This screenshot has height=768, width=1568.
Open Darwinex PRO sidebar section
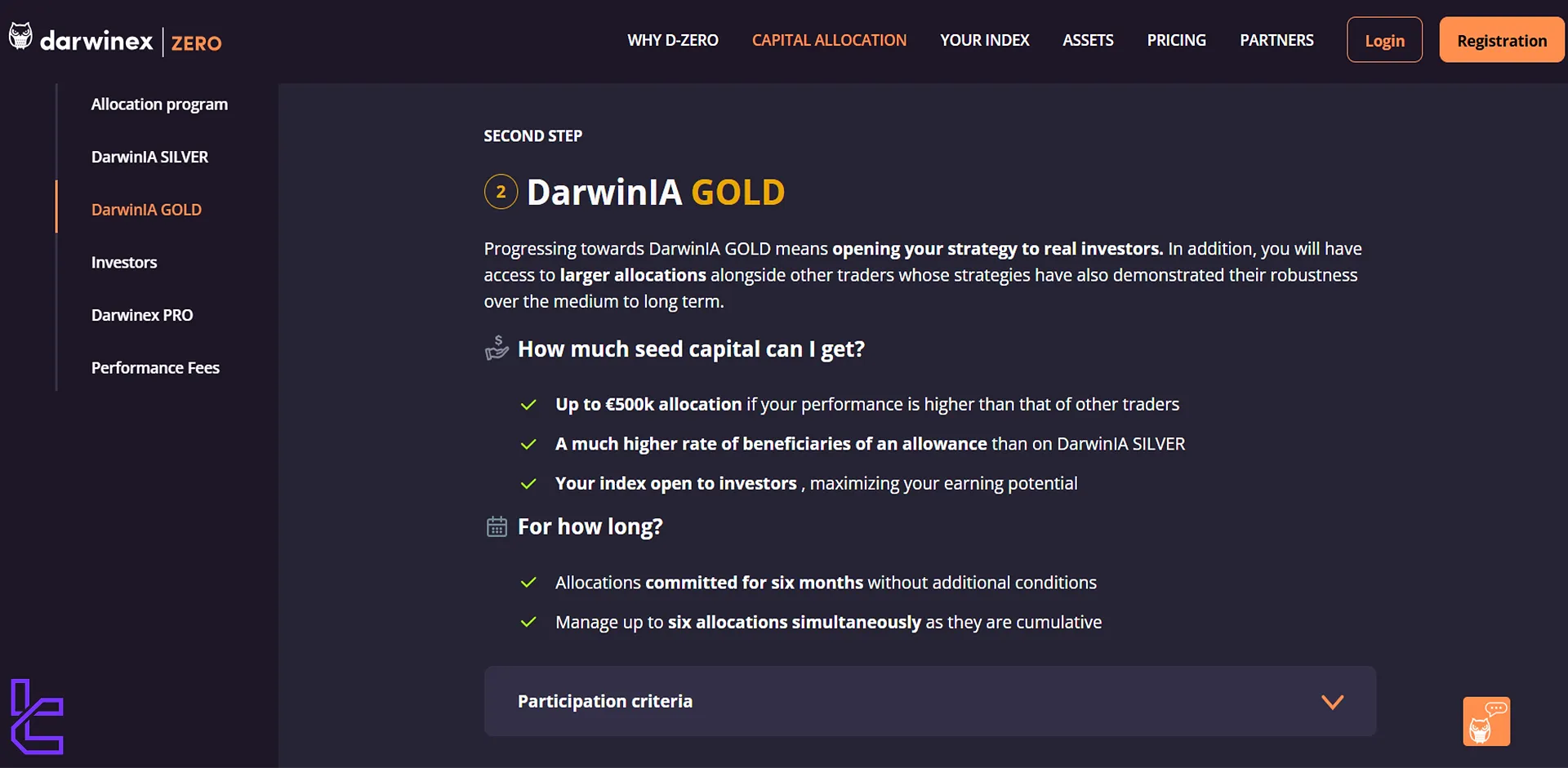tap(142, 315)
